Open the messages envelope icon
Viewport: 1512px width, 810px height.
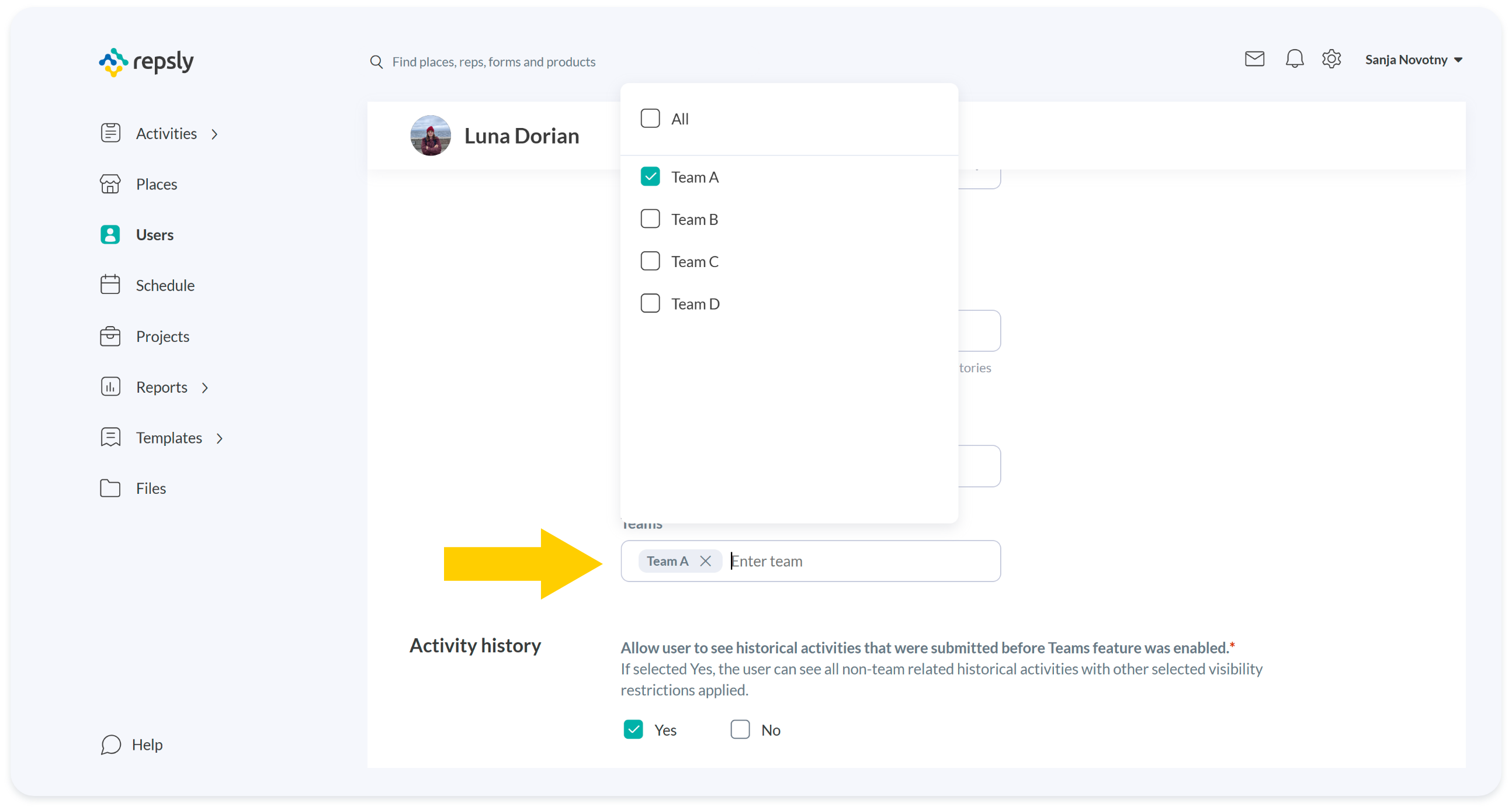[x=1254, y=59]
